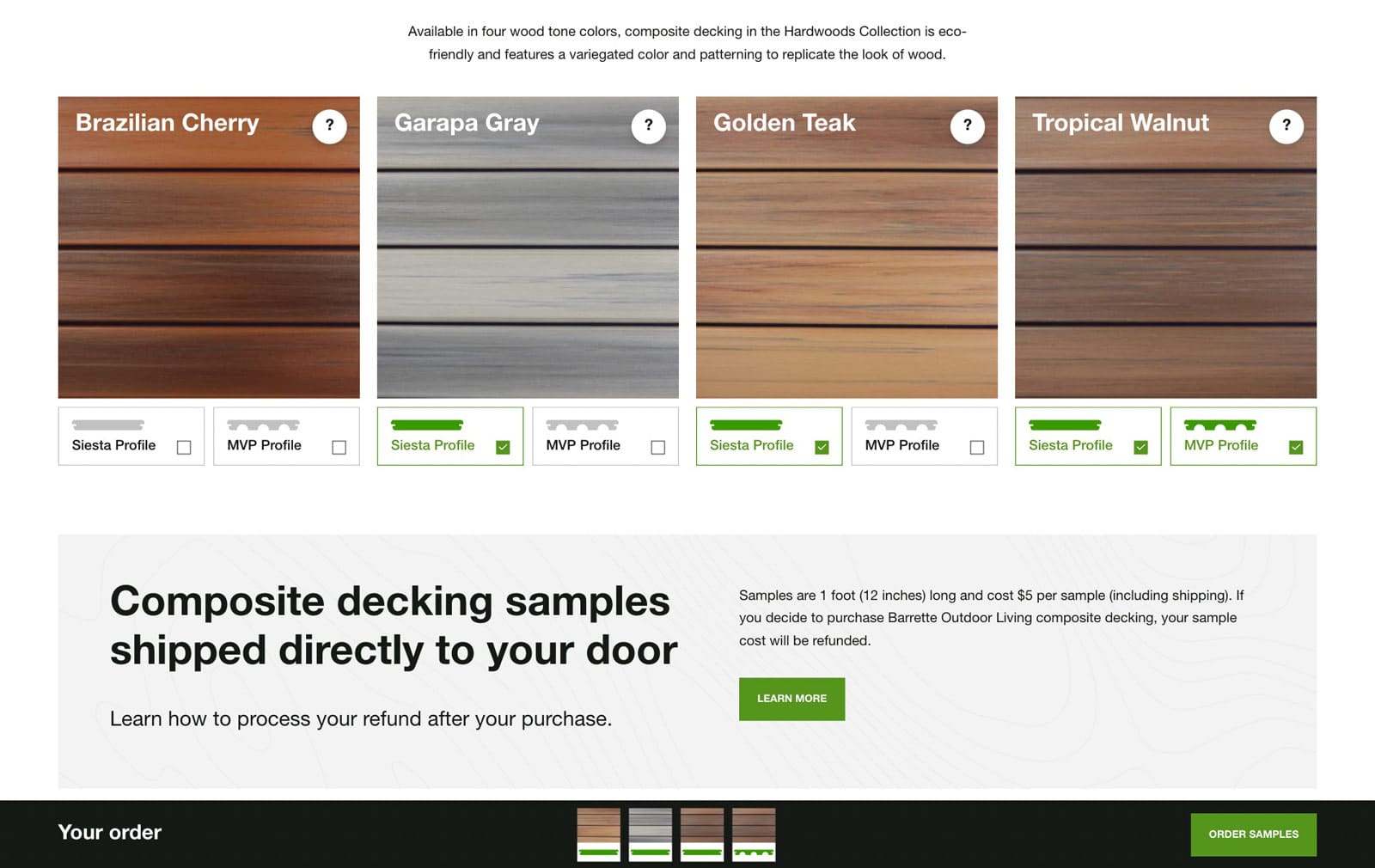Choose the last MVP sample thumbnail in order
The width and height of the screenshot is (1375, 868).
point(754,834)
